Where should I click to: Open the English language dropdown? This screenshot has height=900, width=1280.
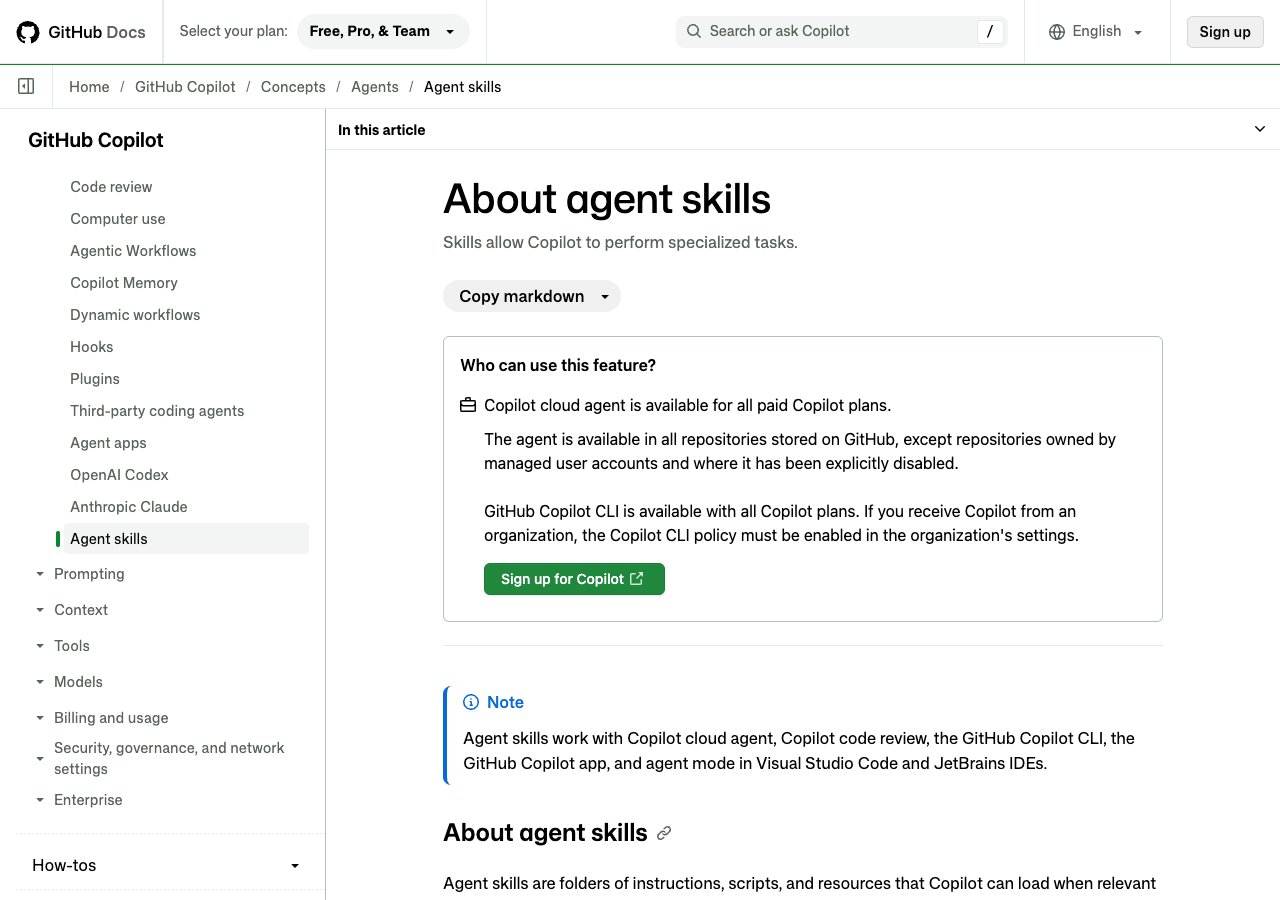pos(1096,31)
